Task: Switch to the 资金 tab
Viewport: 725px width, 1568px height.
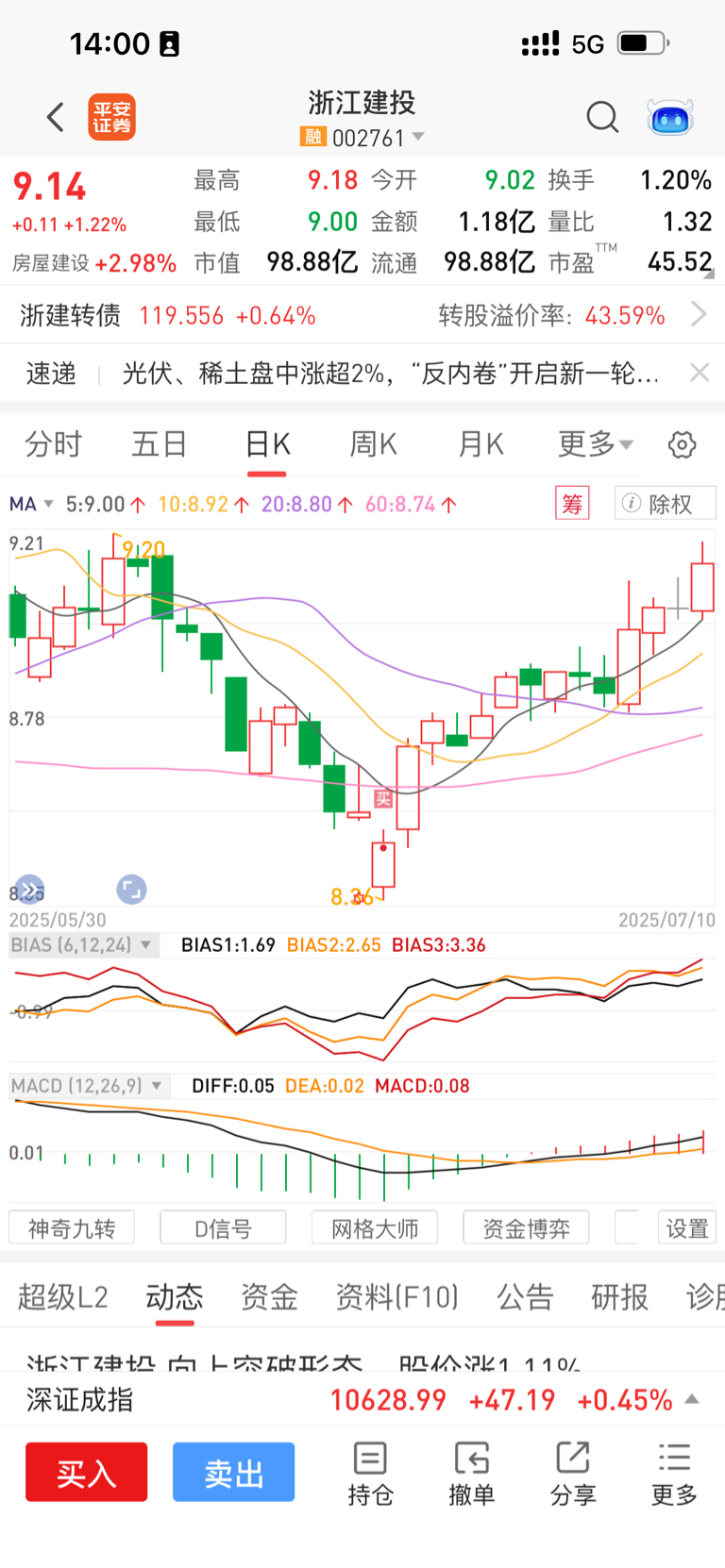Action: [x=269, y=1297]
